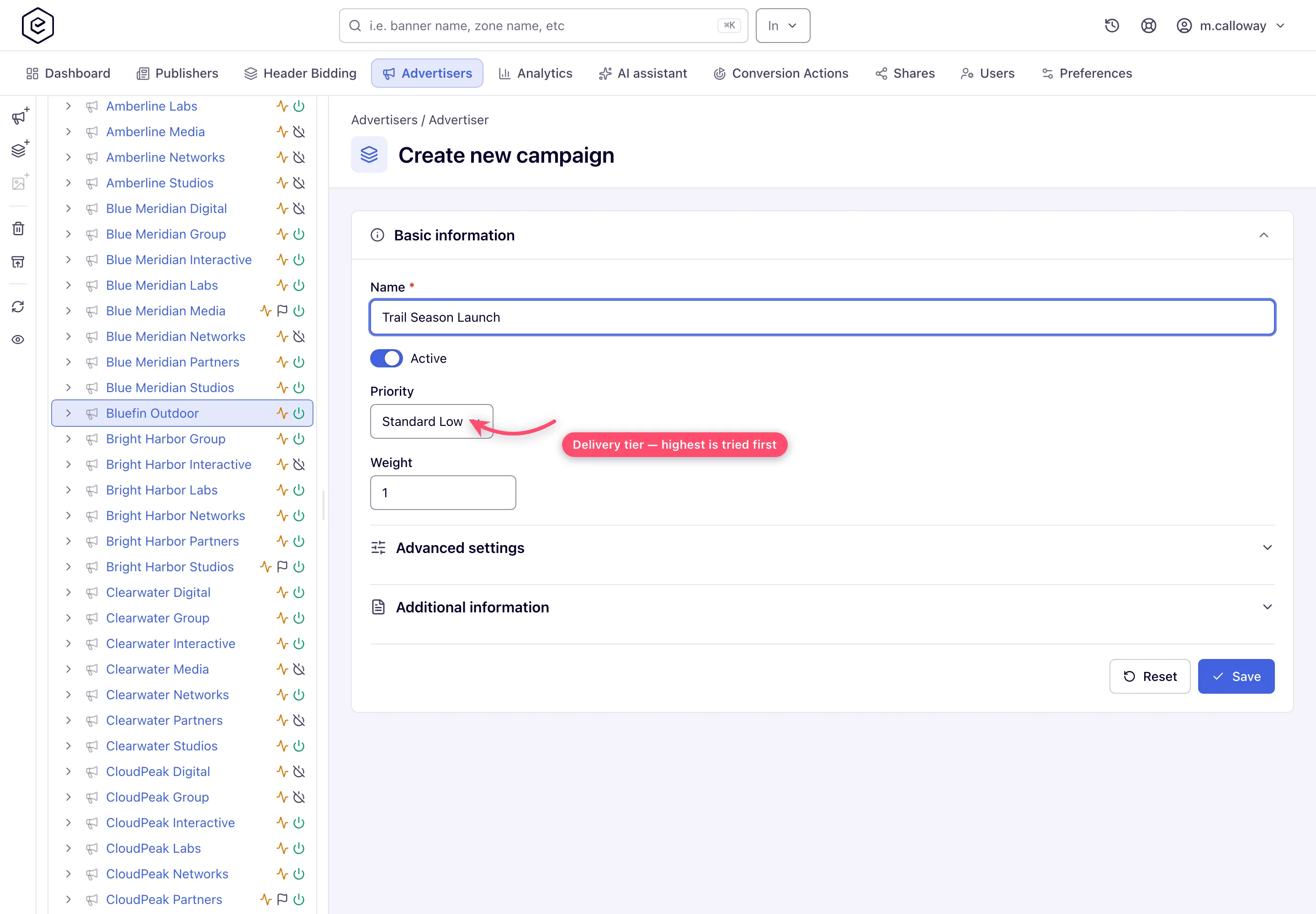Click the hexagon app logo

coord(38,25)
